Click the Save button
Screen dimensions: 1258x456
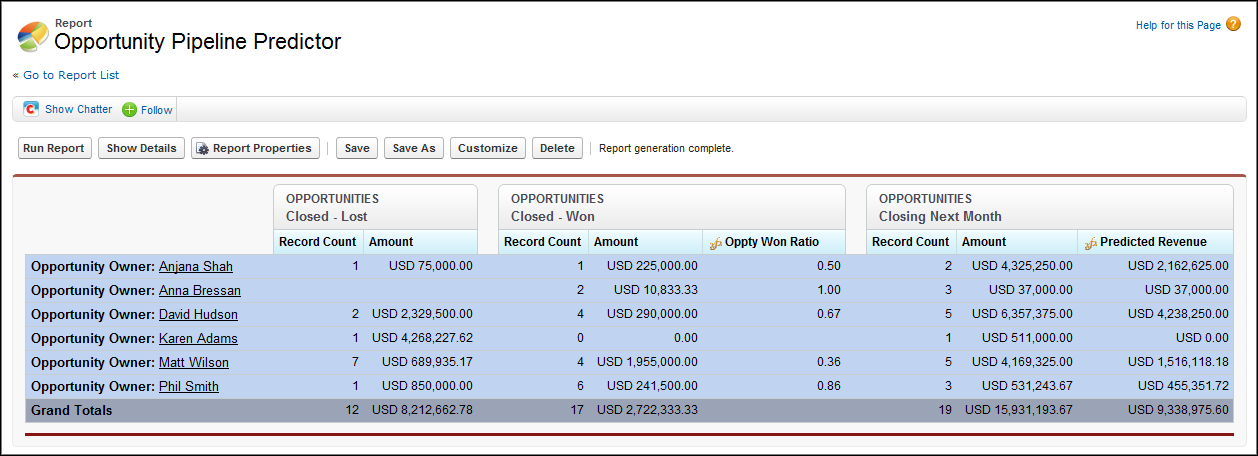point(357,148)
